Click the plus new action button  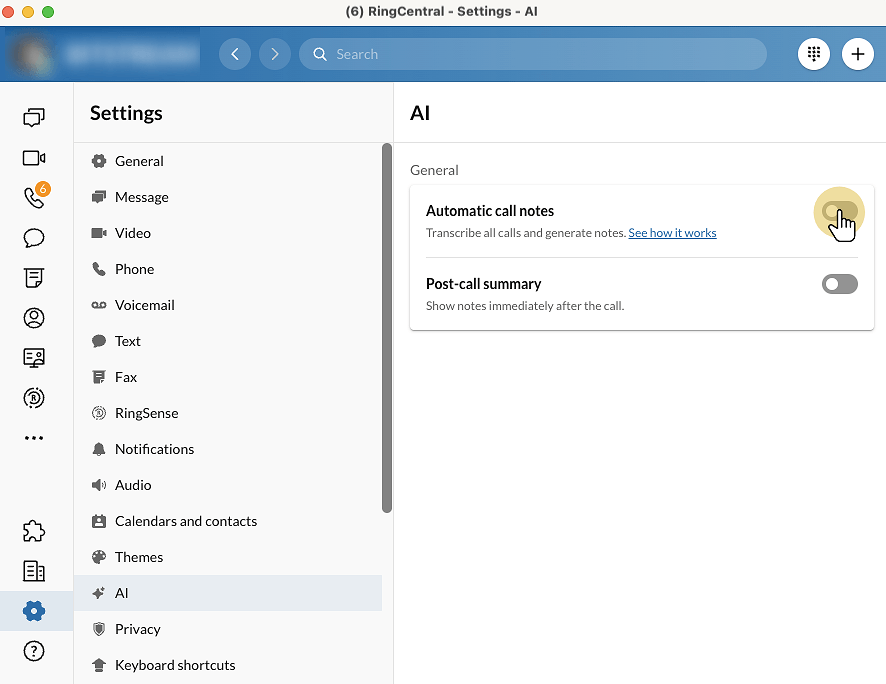coord(857,54)
